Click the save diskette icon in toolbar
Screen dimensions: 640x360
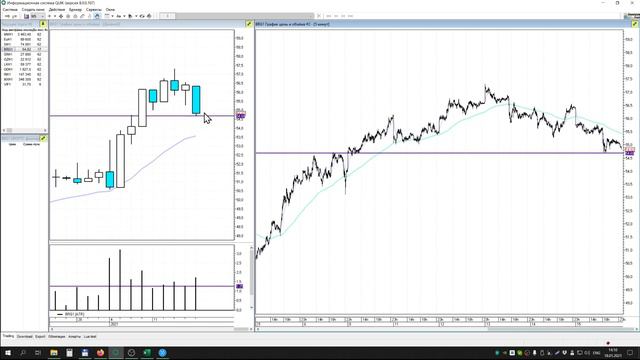[x=26, y=16]
